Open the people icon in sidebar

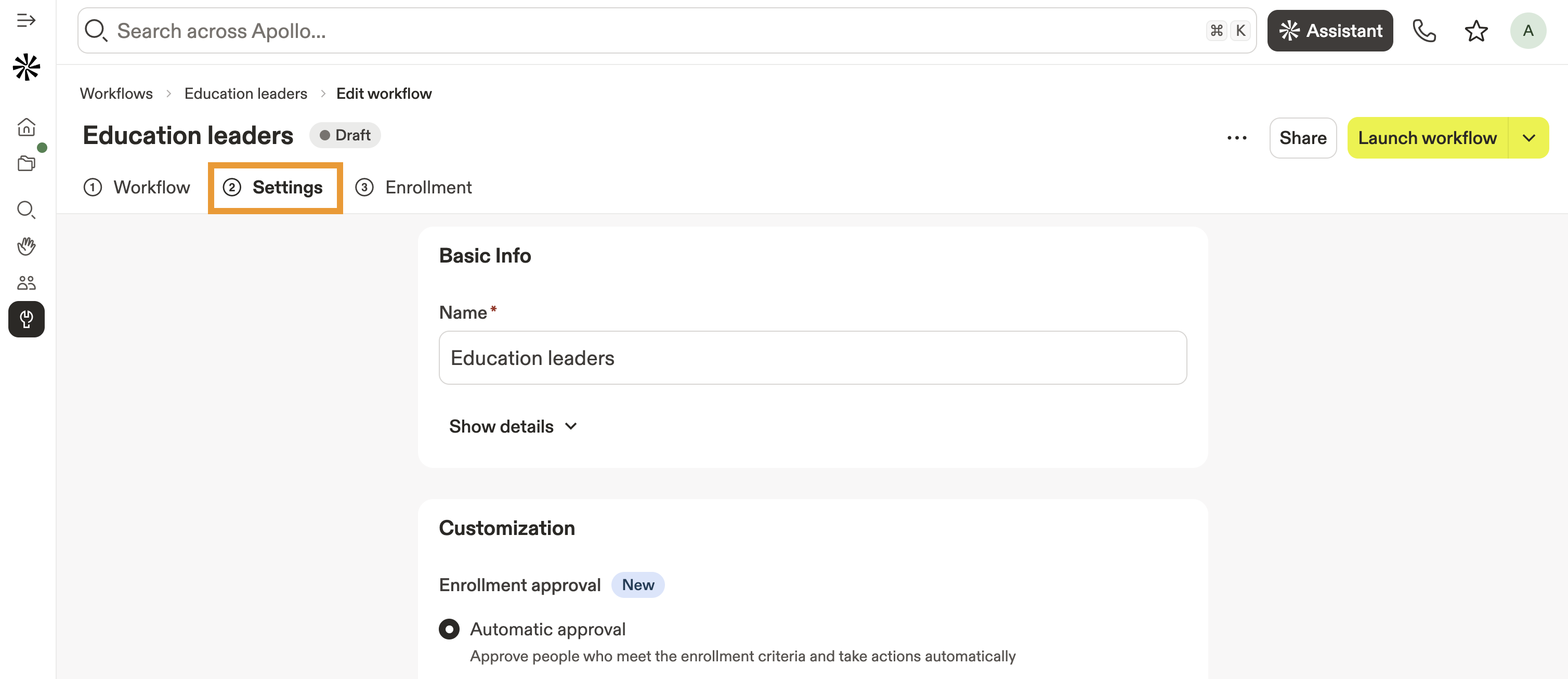point(26,282)
